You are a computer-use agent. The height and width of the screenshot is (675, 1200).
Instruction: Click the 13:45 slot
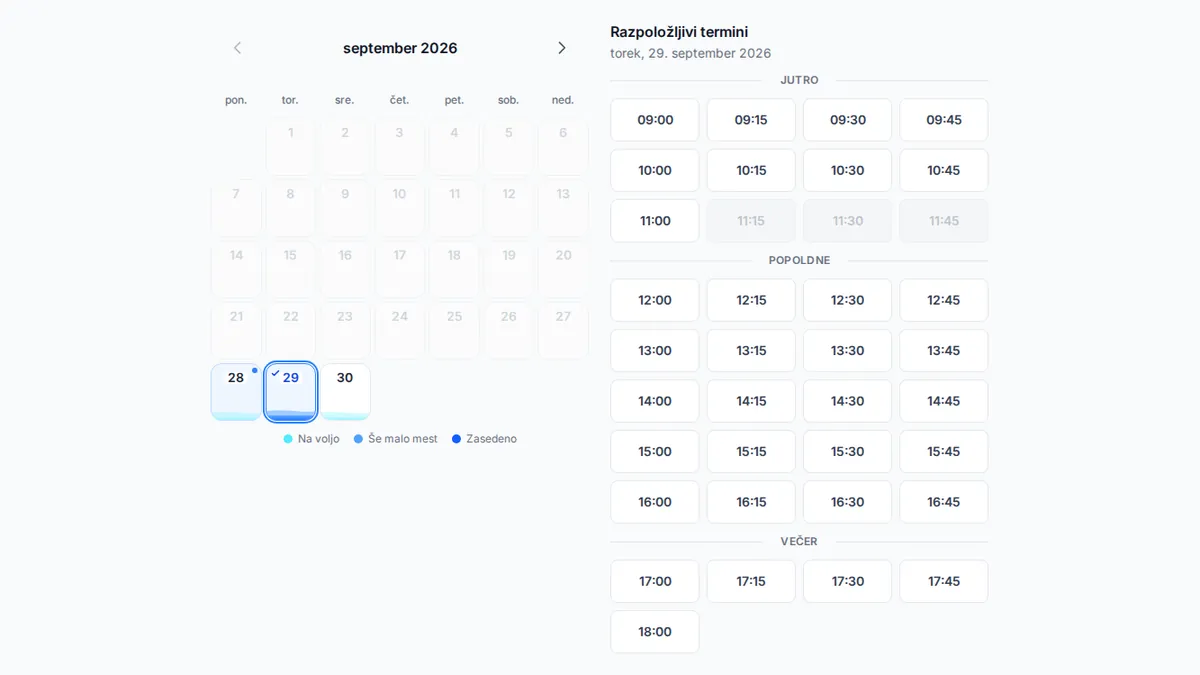pos(944,351)
